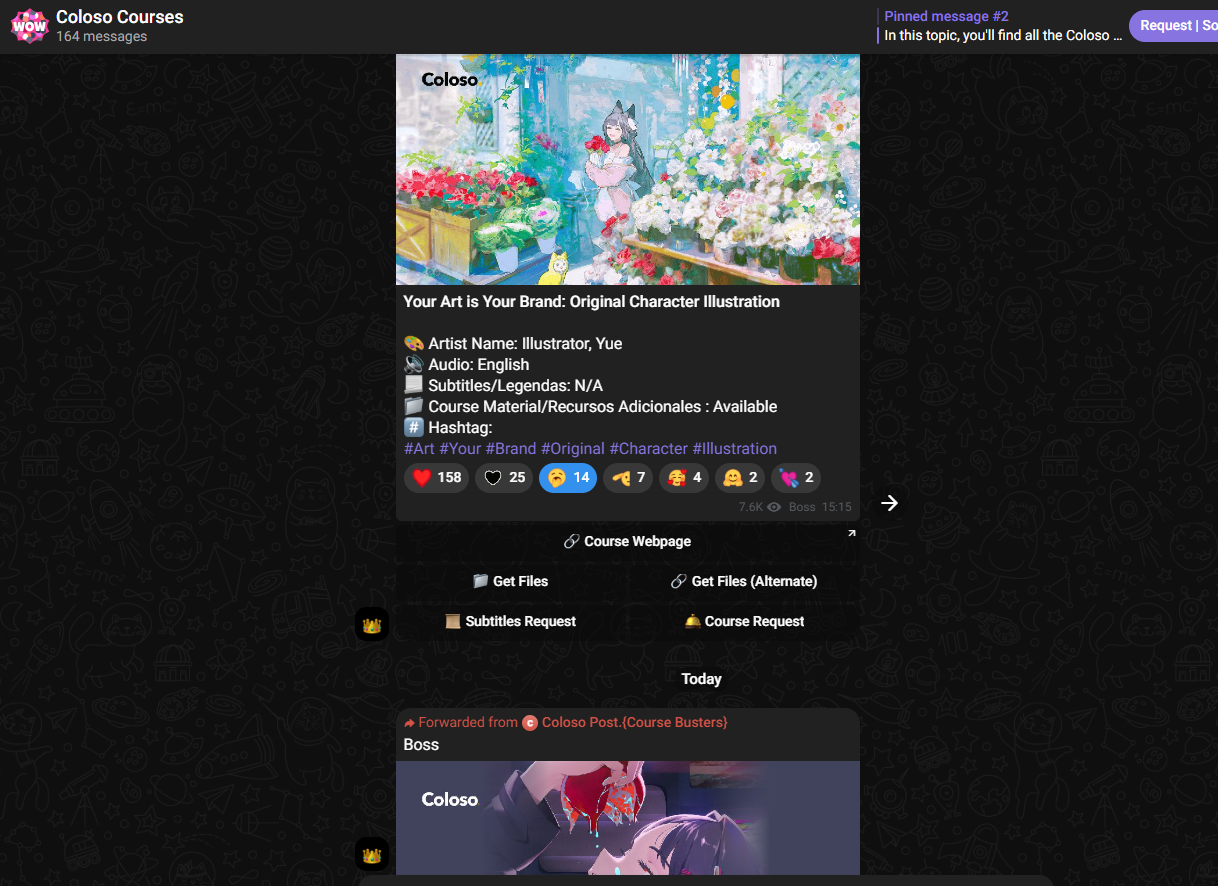Click the 'Boss' sender name in forwarded post

[x=421, y=745]
